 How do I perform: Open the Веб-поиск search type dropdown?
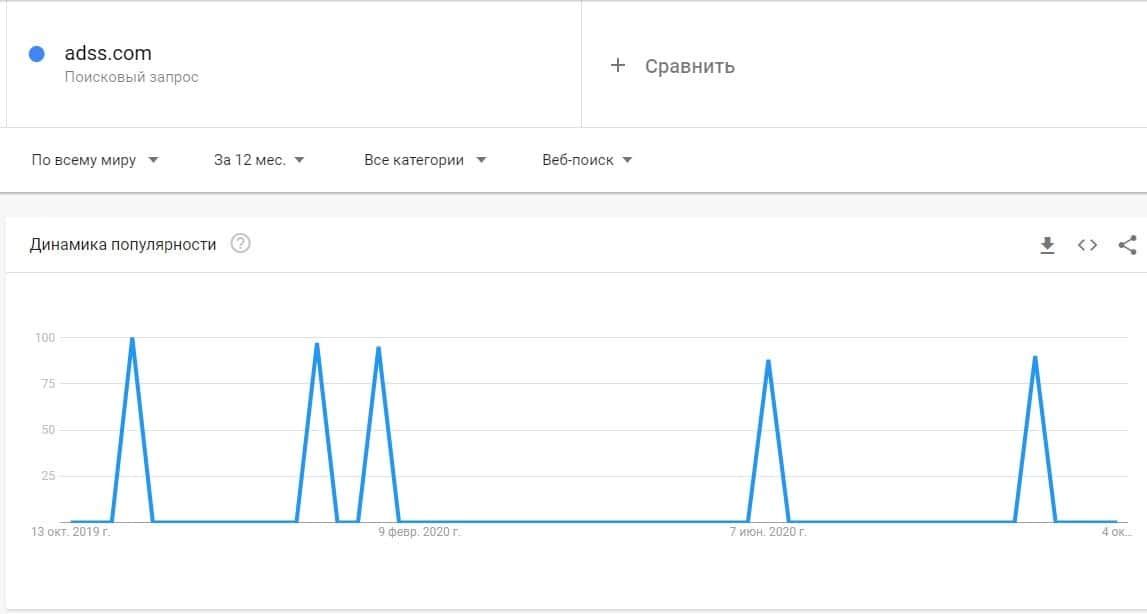[587, 160]
